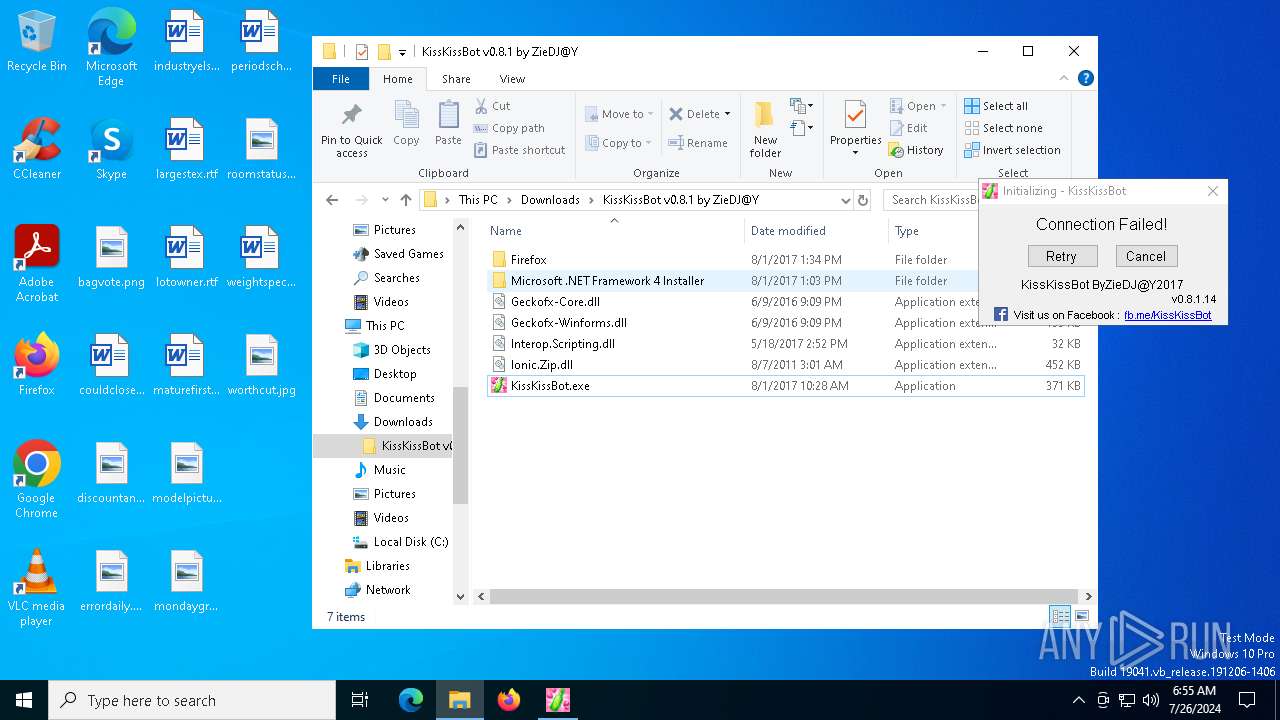The width and height of the screenshot is (1280, 720).
Task: Click Select all in ribbon
Action: click(x=996, y=106)
